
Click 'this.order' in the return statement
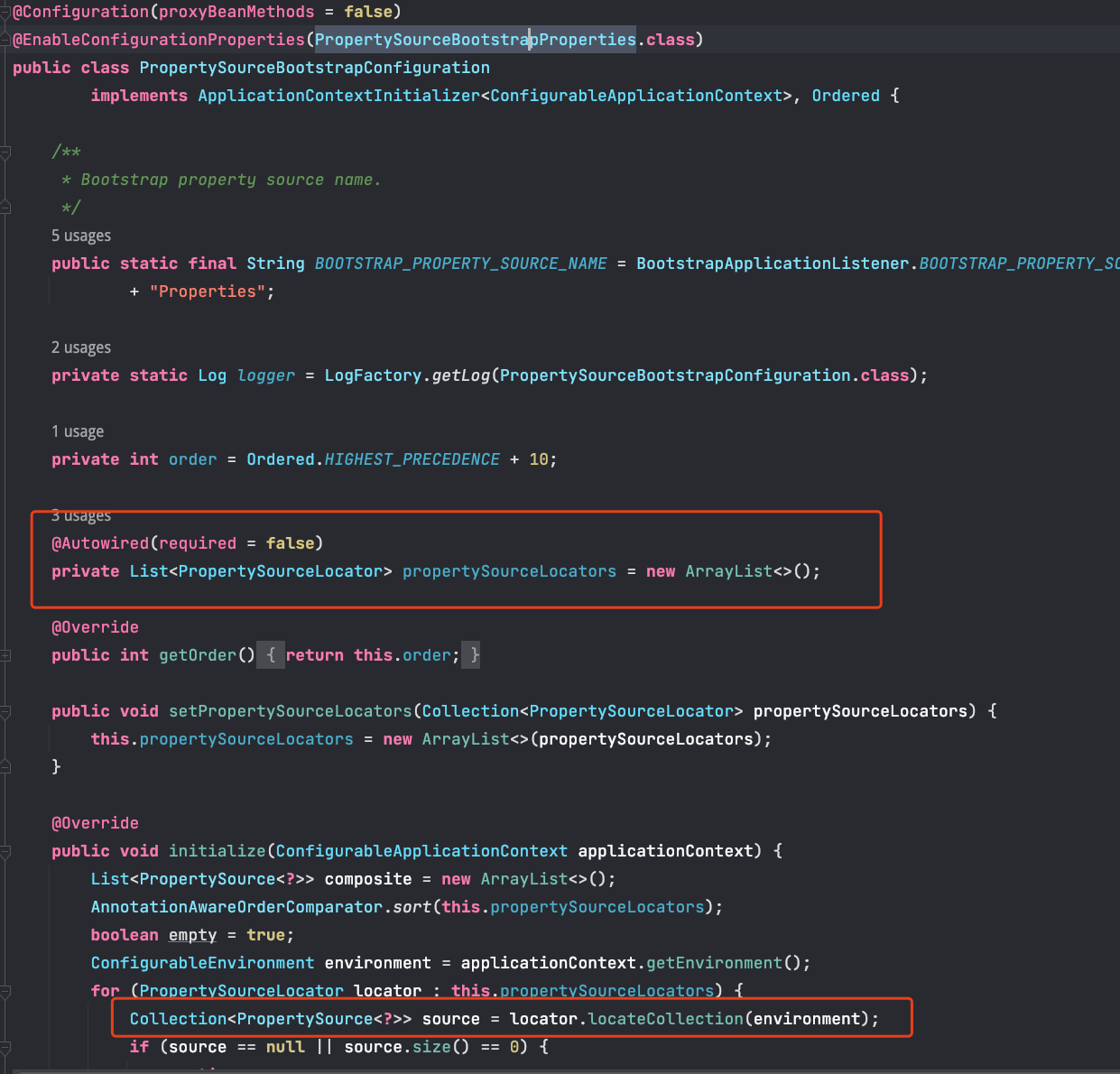click(x=403, y=655)
